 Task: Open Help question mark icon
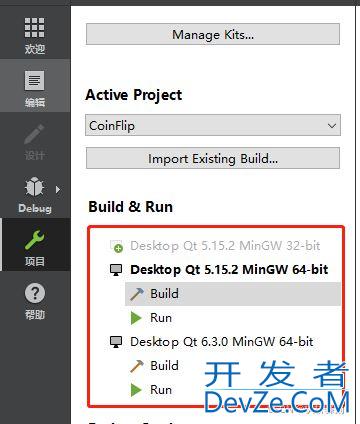[x=35, y=293]
